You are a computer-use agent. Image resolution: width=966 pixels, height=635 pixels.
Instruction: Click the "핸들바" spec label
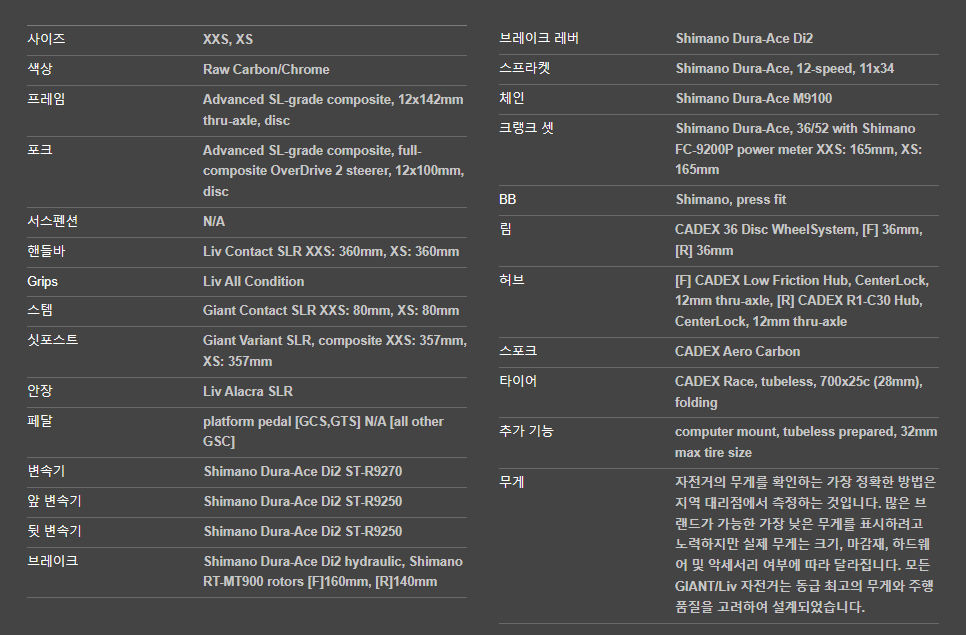click(x=46, y=251)
